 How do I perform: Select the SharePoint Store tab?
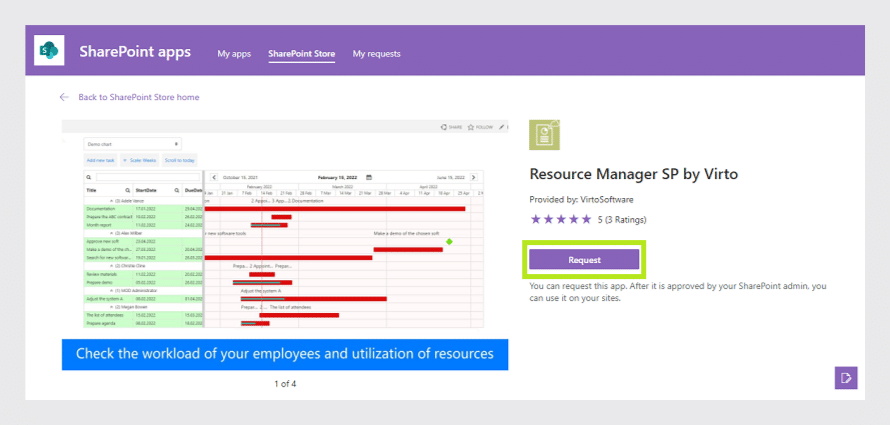(301, 54)
